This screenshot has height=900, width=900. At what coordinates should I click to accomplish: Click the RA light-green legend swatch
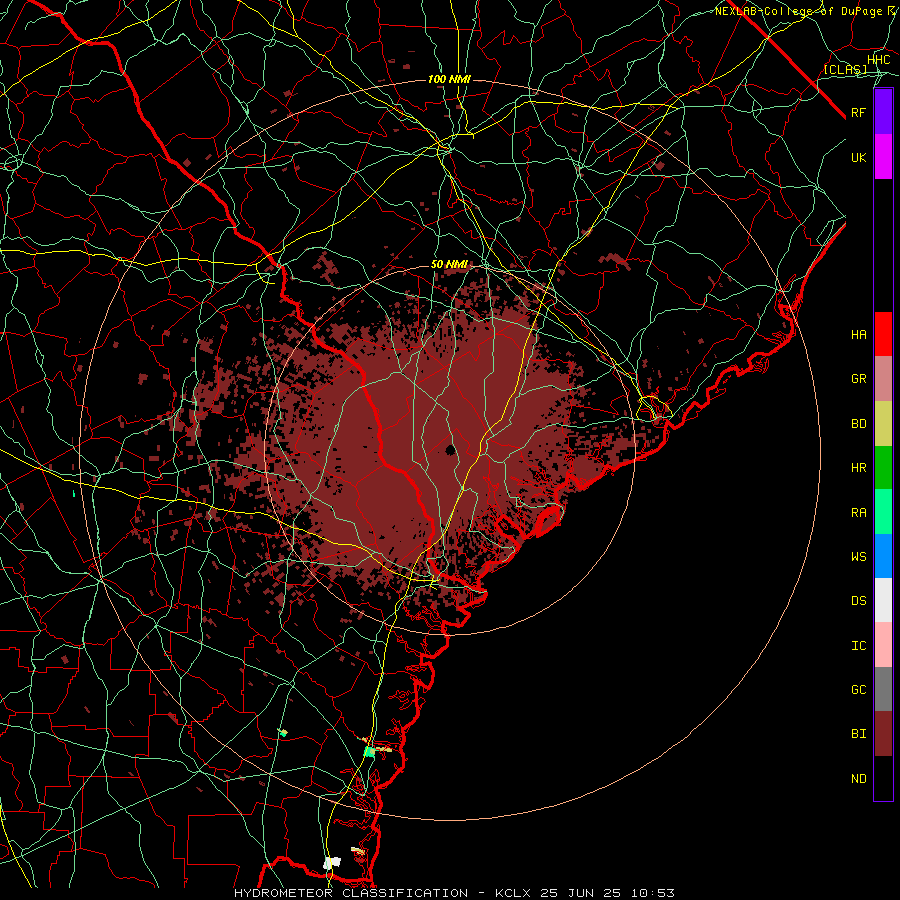[x=883, y=512]
